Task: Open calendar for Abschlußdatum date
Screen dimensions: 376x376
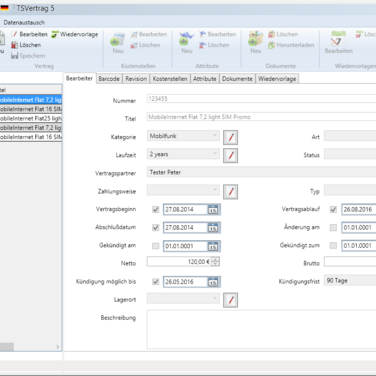Action: tap(213, 228)
